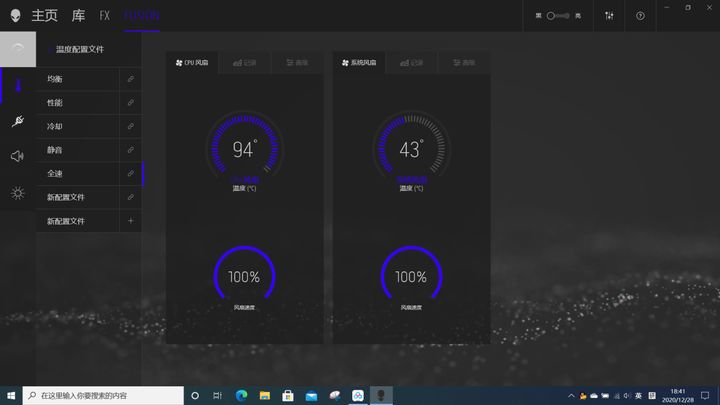The width and height of the screenshot is (720, 405).
Task: Select the 全速 thermal profile
Action: point(77,174)
